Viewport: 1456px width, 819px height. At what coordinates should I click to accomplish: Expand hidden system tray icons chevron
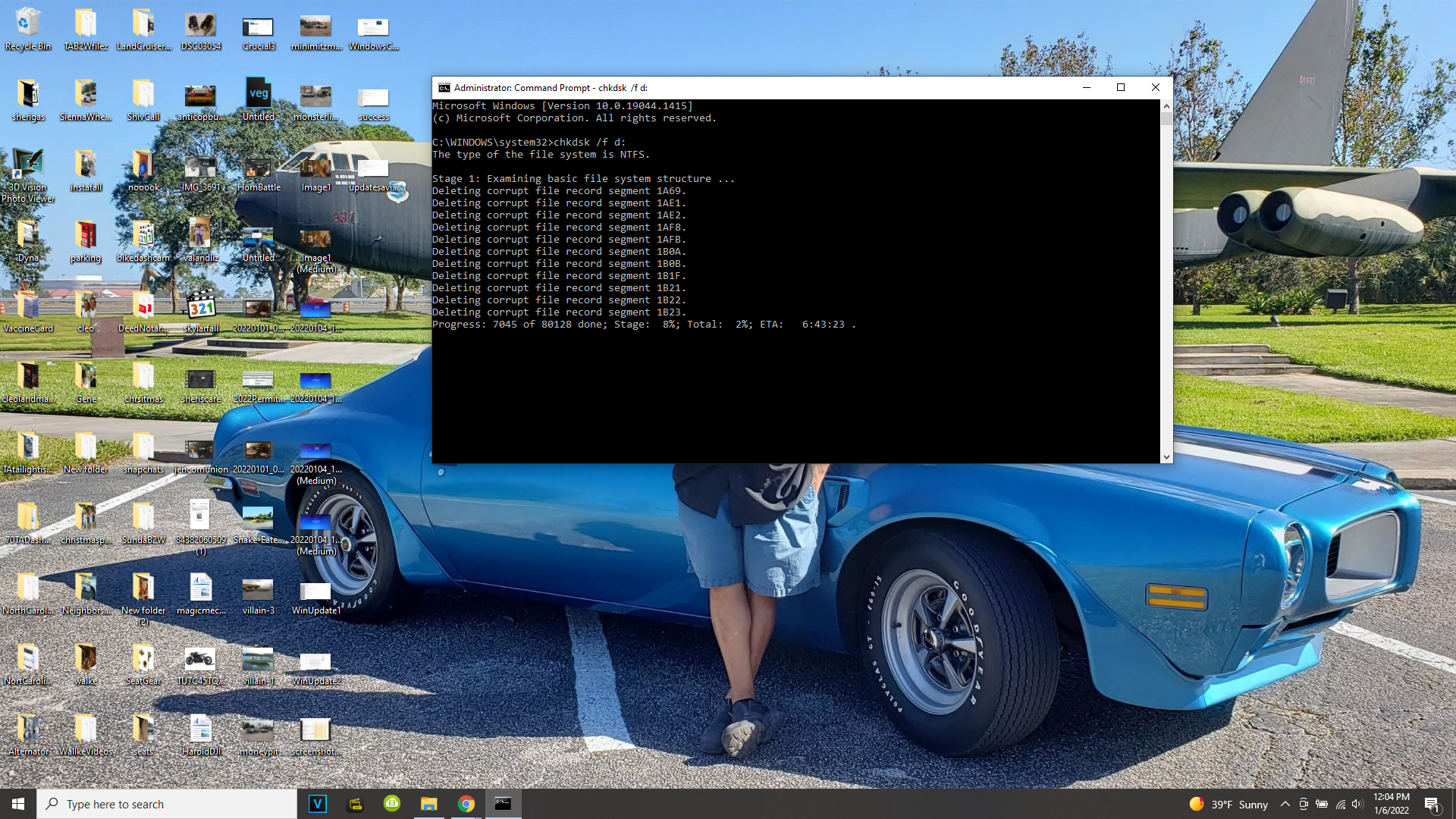[1285, 805]
